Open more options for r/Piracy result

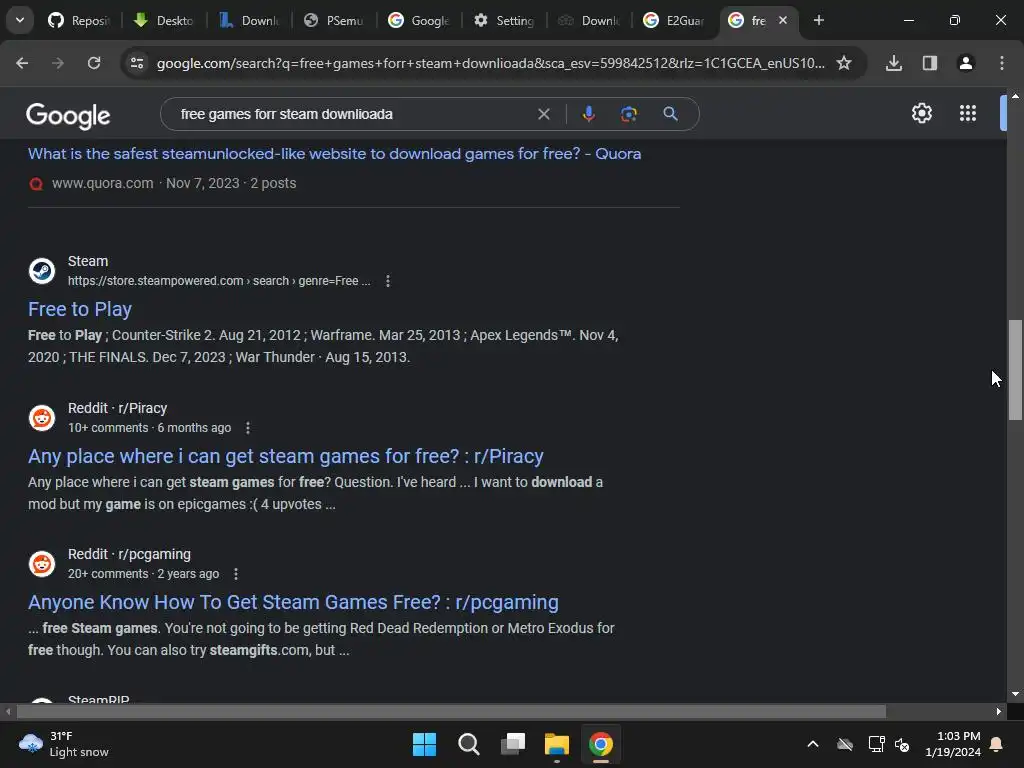(x=248, y=428)
